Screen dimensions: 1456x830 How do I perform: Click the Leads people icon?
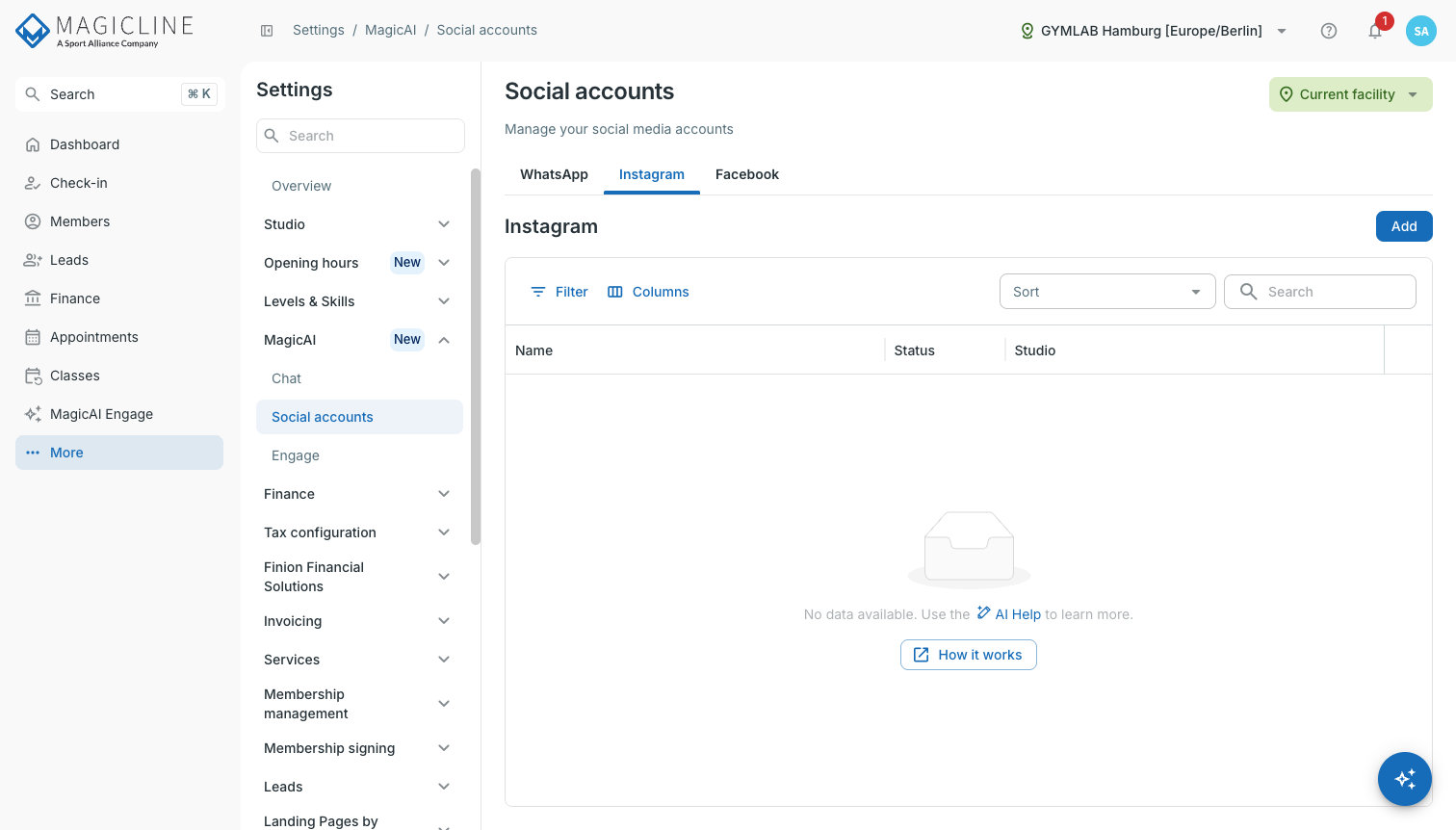[x=33, y=260]
